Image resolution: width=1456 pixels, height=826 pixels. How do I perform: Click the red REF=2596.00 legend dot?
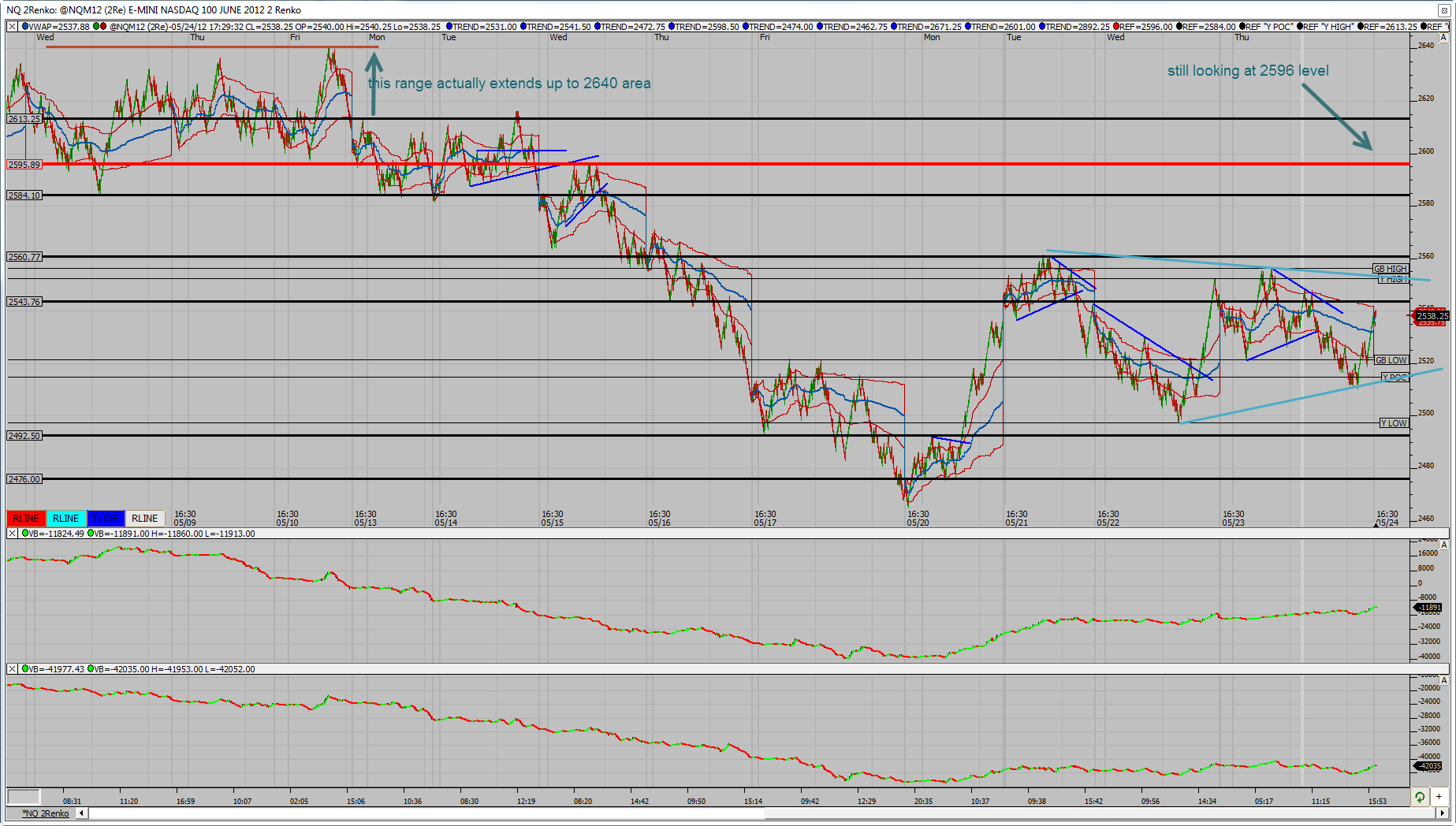coord(1116,27)
